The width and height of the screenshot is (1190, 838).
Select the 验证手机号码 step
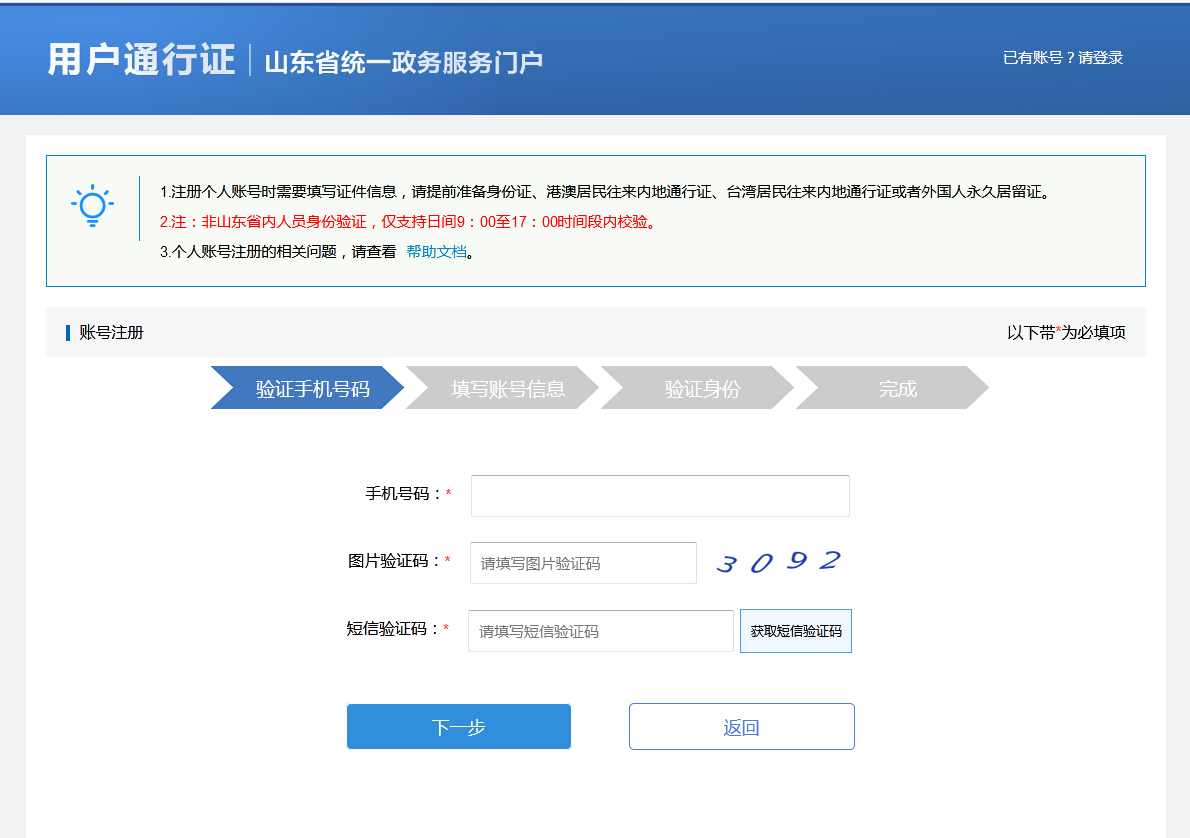(311, 389)
